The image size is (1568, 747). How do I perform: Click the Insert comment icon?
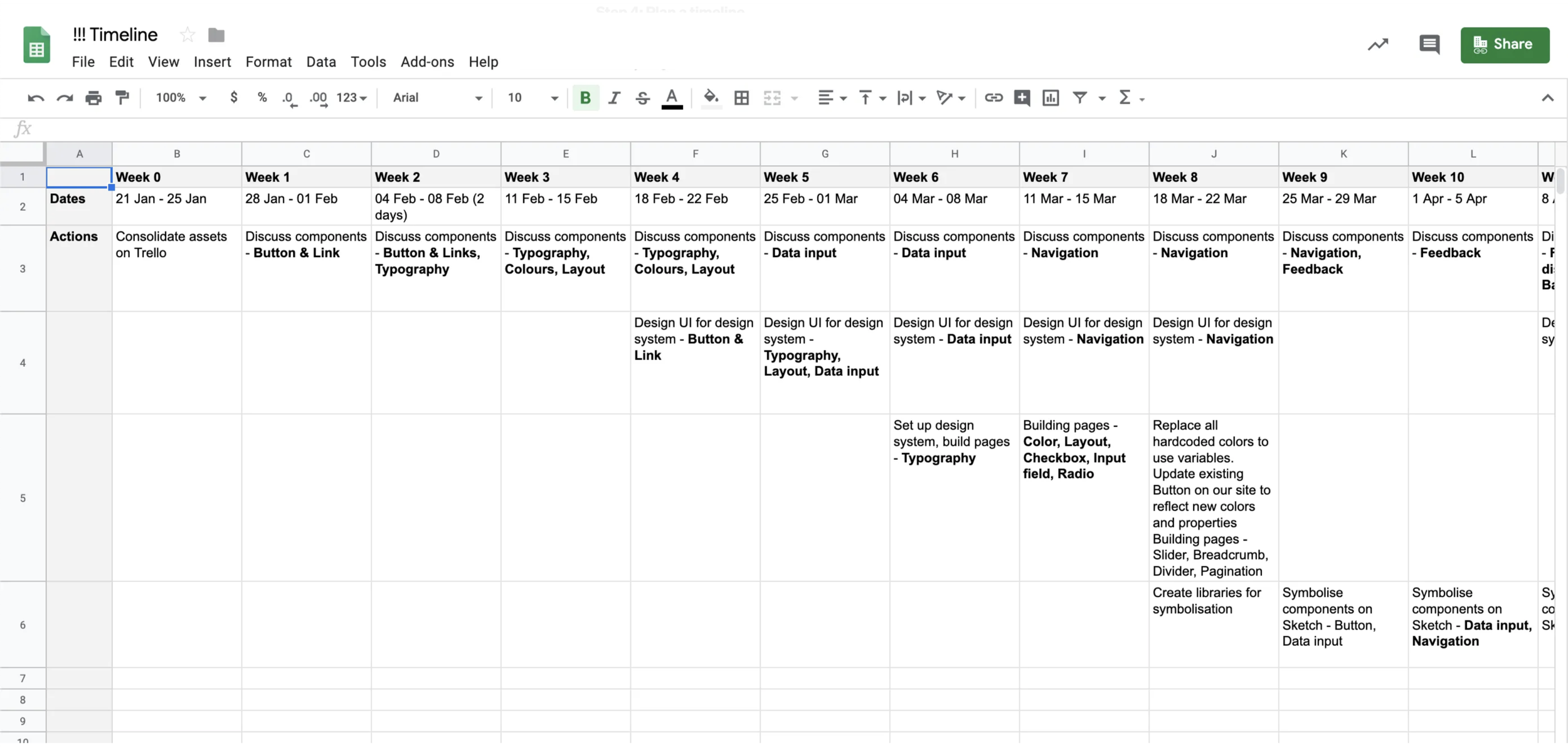coord(1022,98)
